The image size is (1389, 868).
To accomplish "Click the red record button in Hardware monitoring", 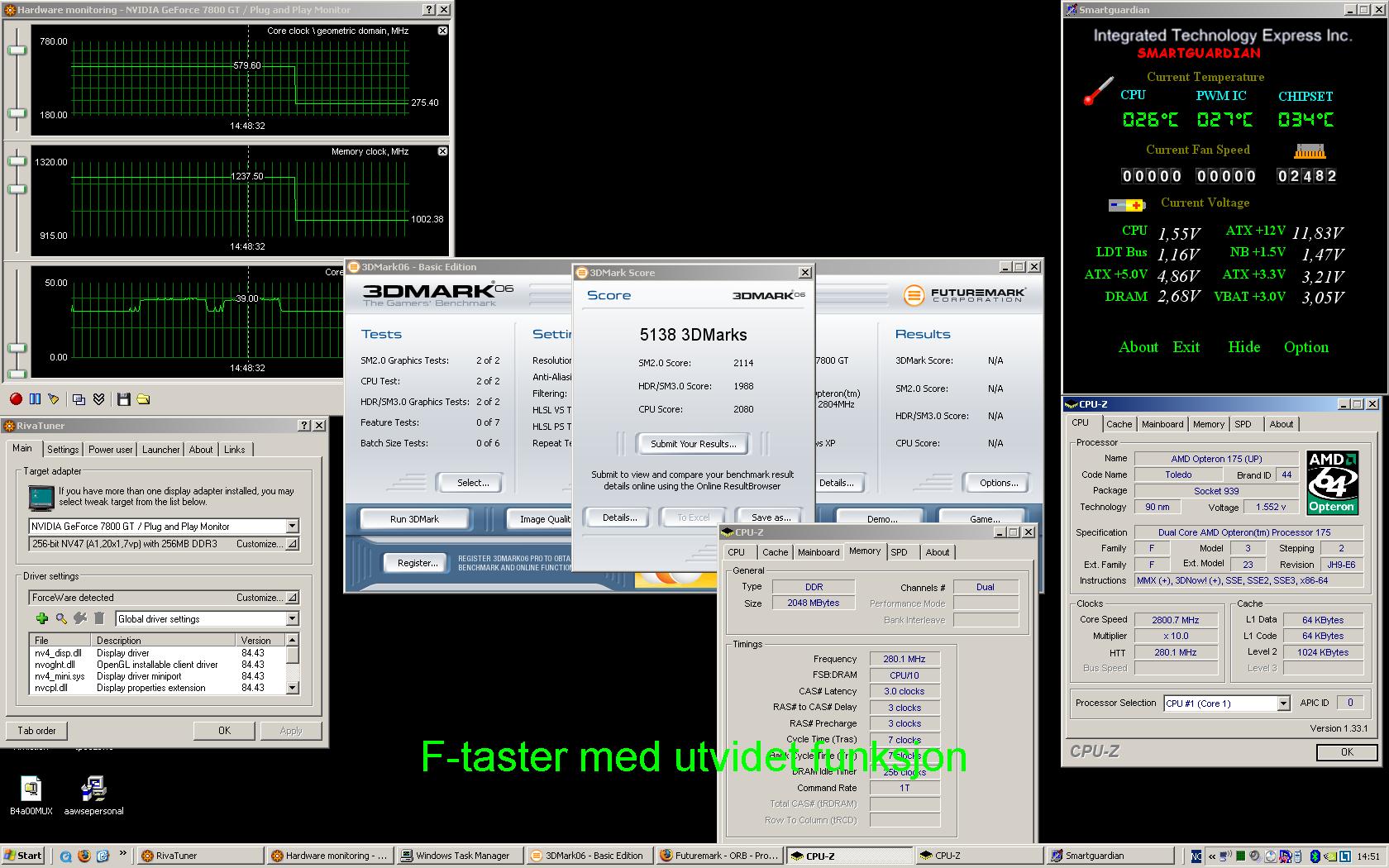I will click(x=16, y=399).
